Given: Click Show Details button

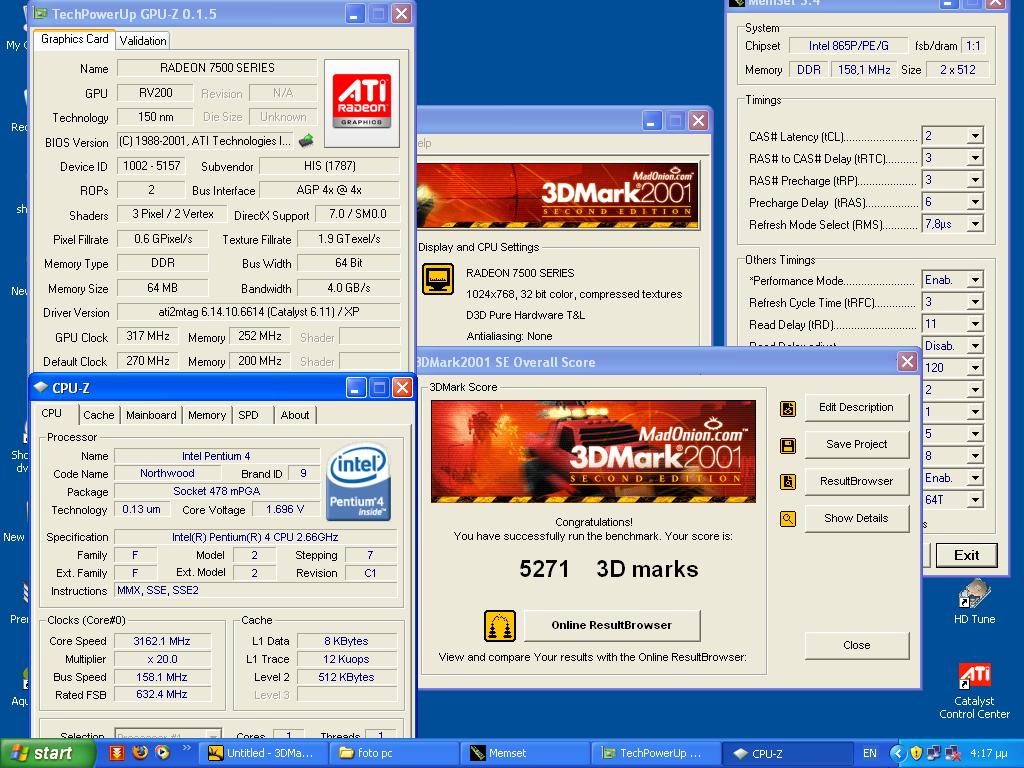Looking at the screenshot, I should coord(856,519).
